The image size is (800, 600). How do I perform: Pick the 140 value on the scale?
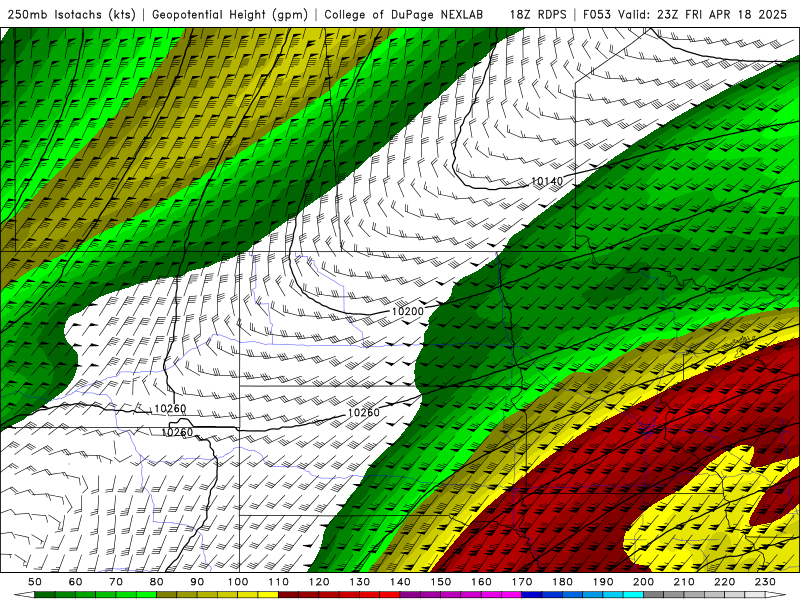pos(400,582)
